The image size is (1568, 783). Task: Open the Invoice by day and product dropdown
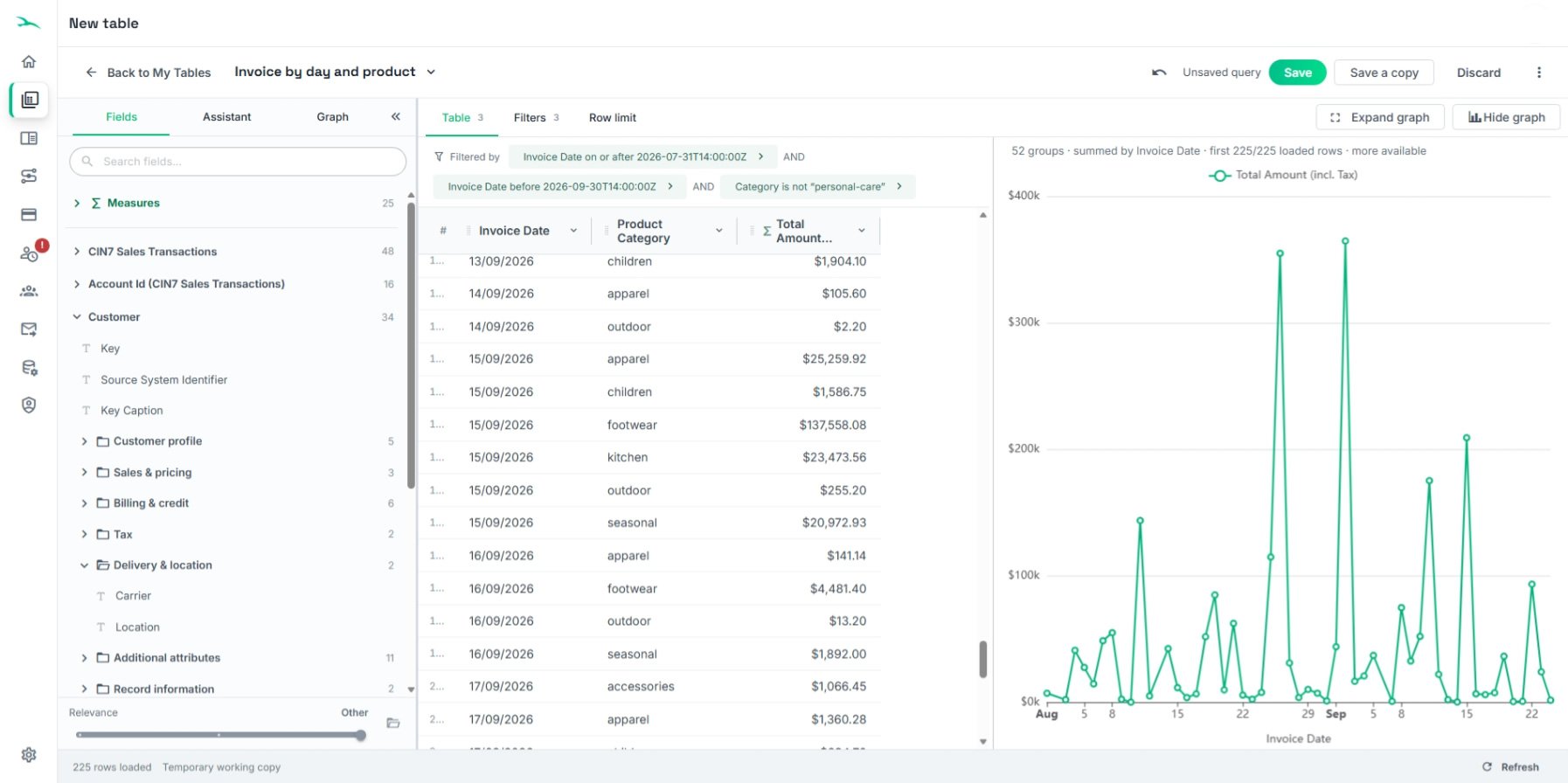click(431, 72)
